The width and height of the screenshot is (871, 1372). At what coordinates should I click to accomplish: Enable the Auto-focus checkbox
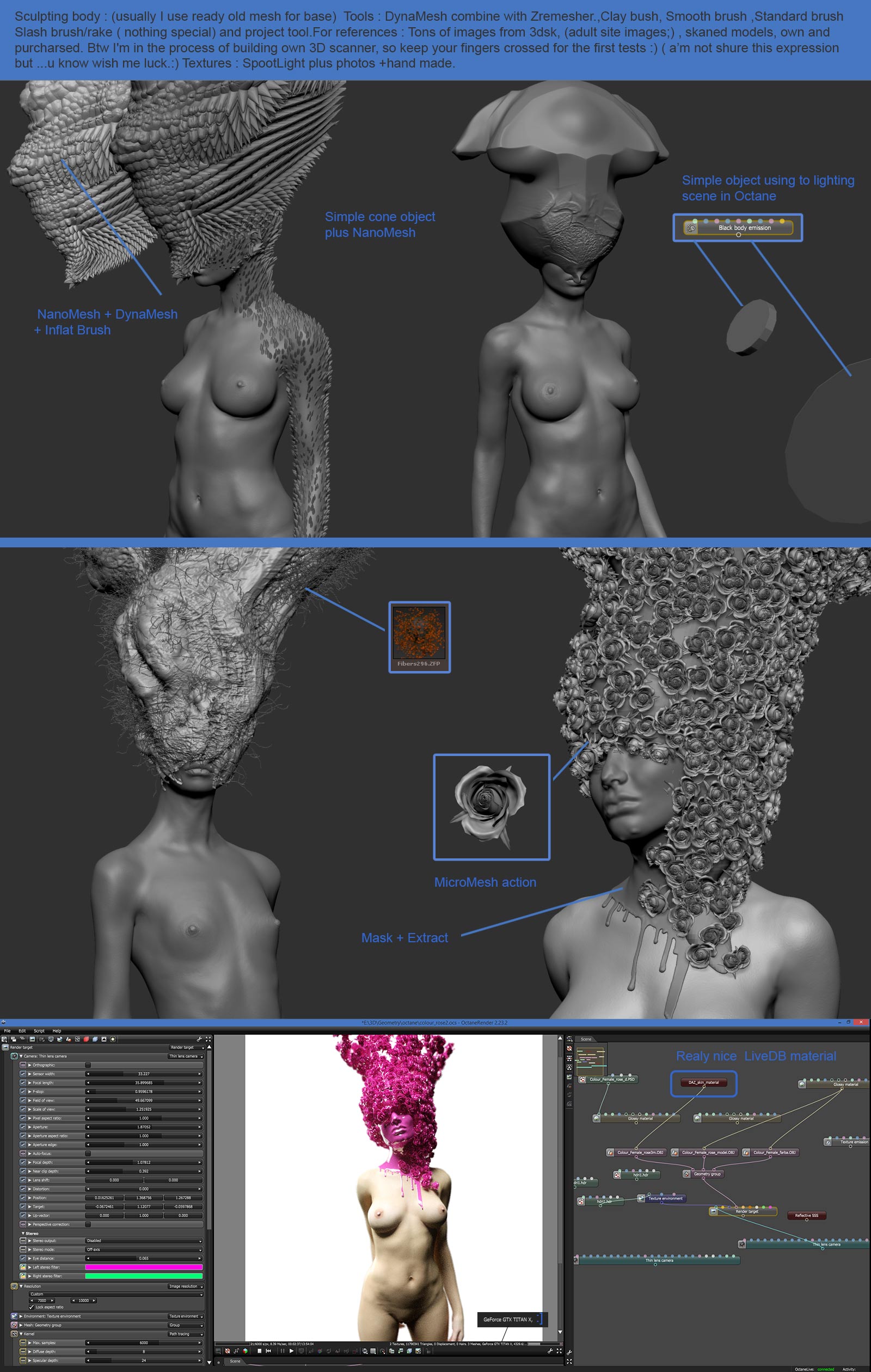(88, 1153)
